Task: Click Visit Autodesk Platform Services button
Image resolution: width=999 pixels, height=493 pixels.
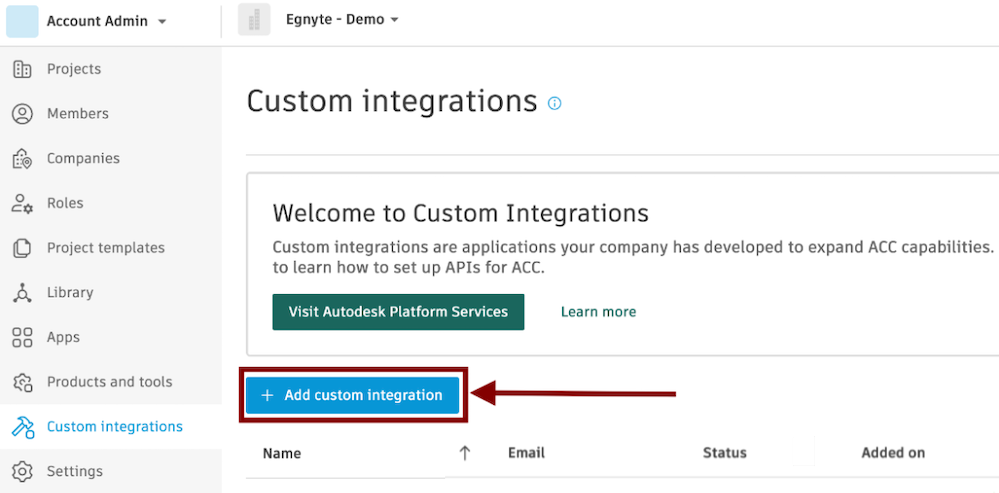Action: pos(398,312)
